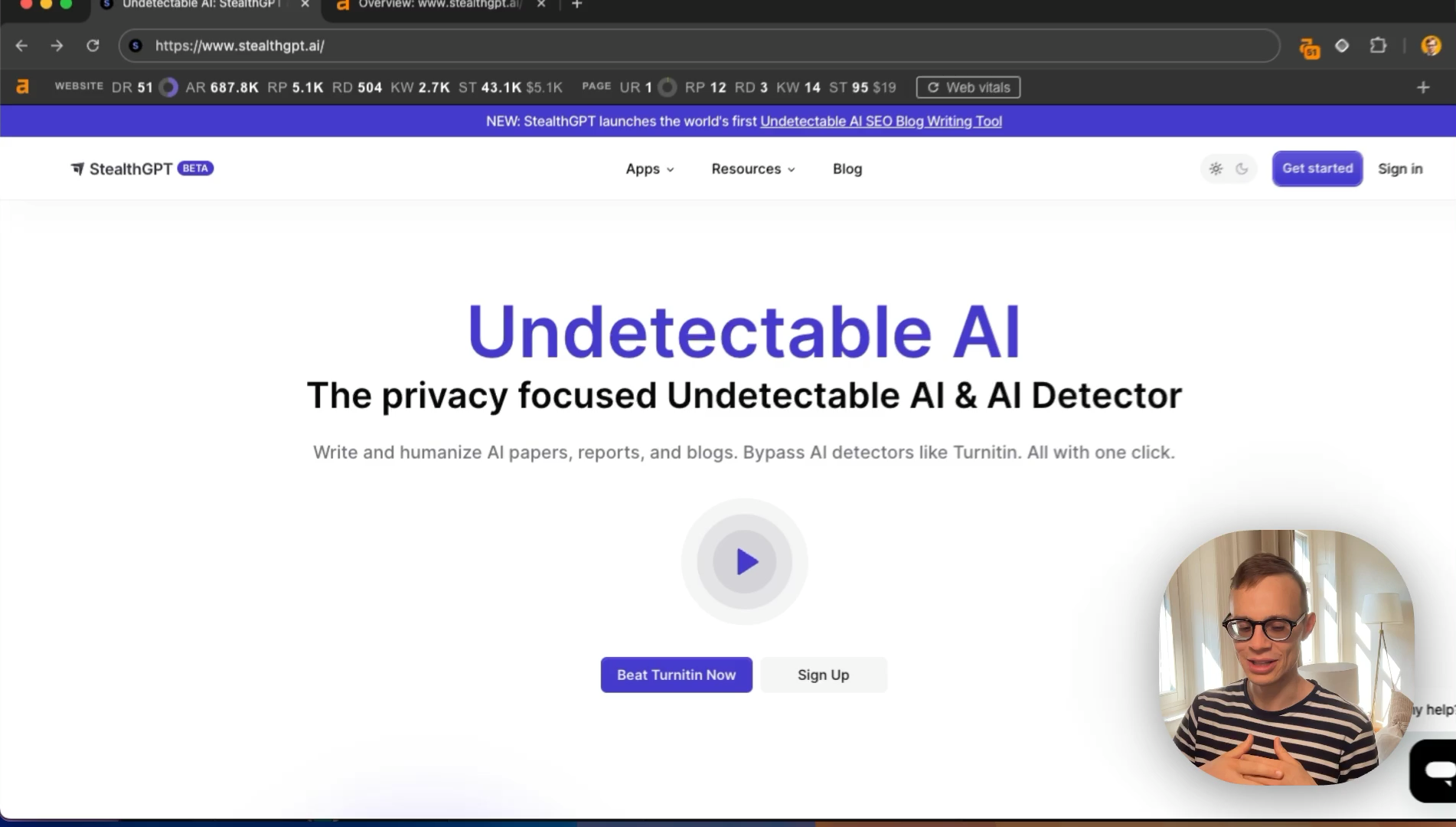The image size is (1456, 827).
Task: Click the "The privacy focused" subheading
Action: point(745,396)
